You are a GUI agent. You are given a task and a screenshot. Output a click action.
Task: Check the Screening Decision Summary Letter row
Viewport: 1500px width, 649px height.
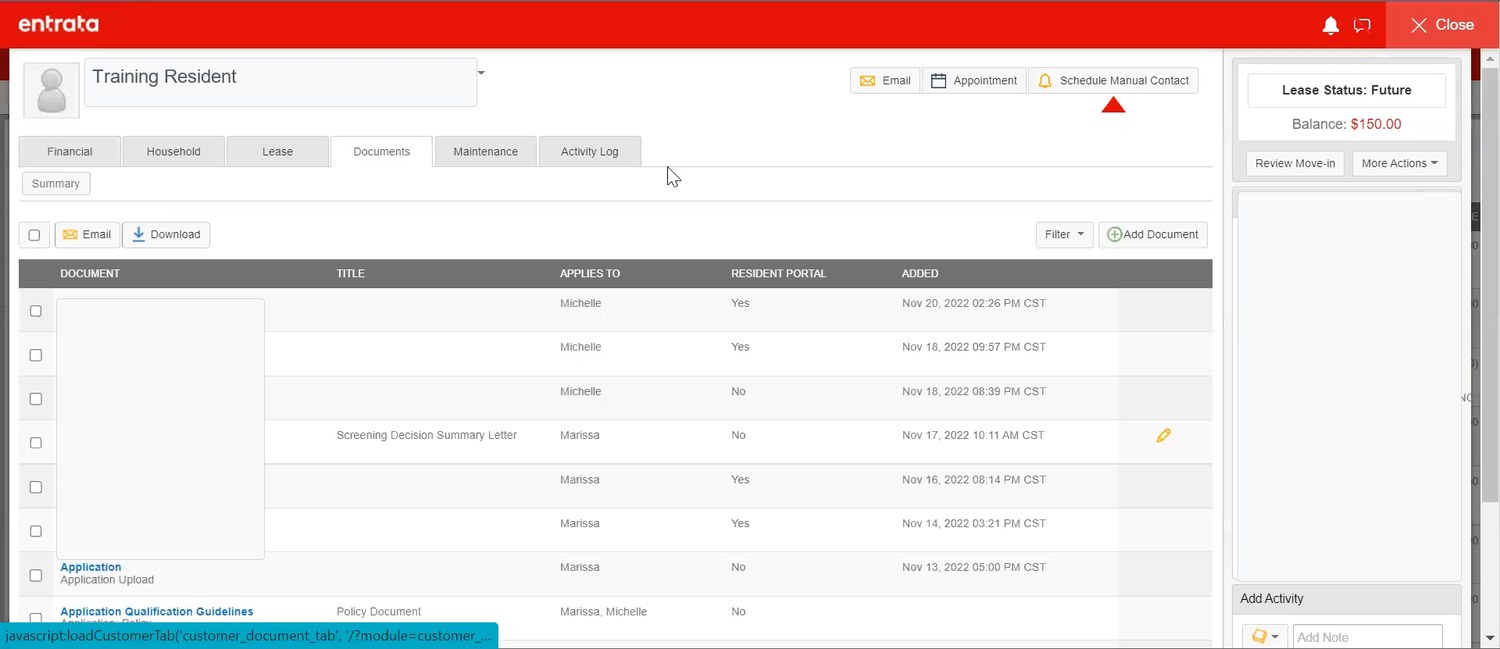36,443
